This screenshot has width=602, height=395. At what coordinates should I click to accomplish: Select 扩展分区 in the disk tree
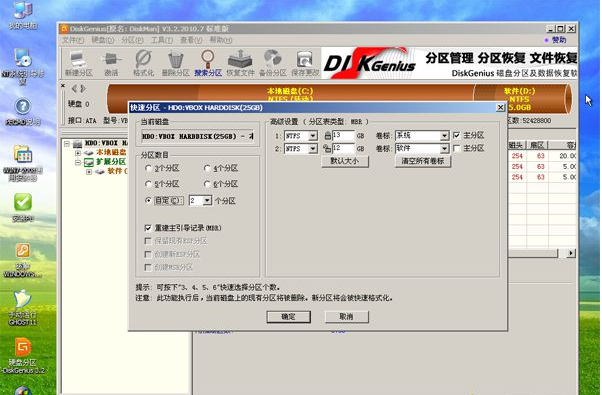tap(111, 162)
